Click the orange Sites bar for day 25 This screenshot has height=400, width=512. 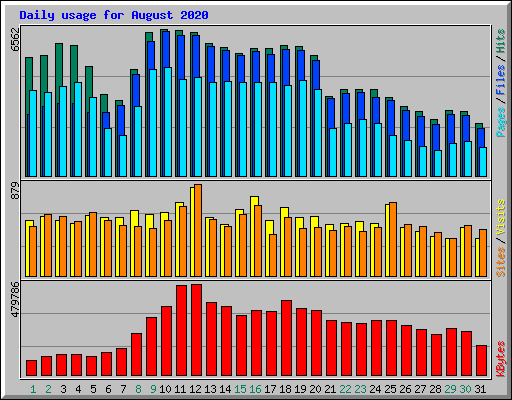coord(393,239)
